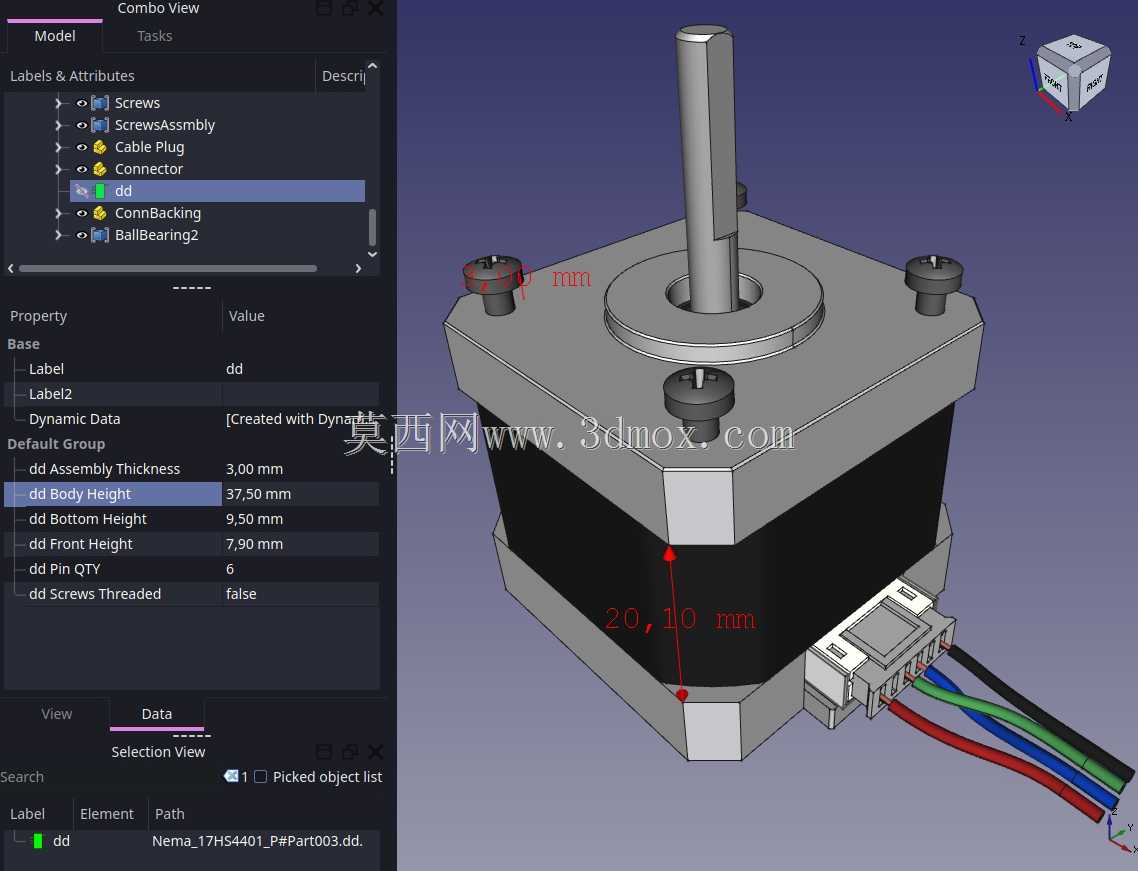Click the dd Front Height property
Screen dimensions: 1138x871
coord(112,544)
